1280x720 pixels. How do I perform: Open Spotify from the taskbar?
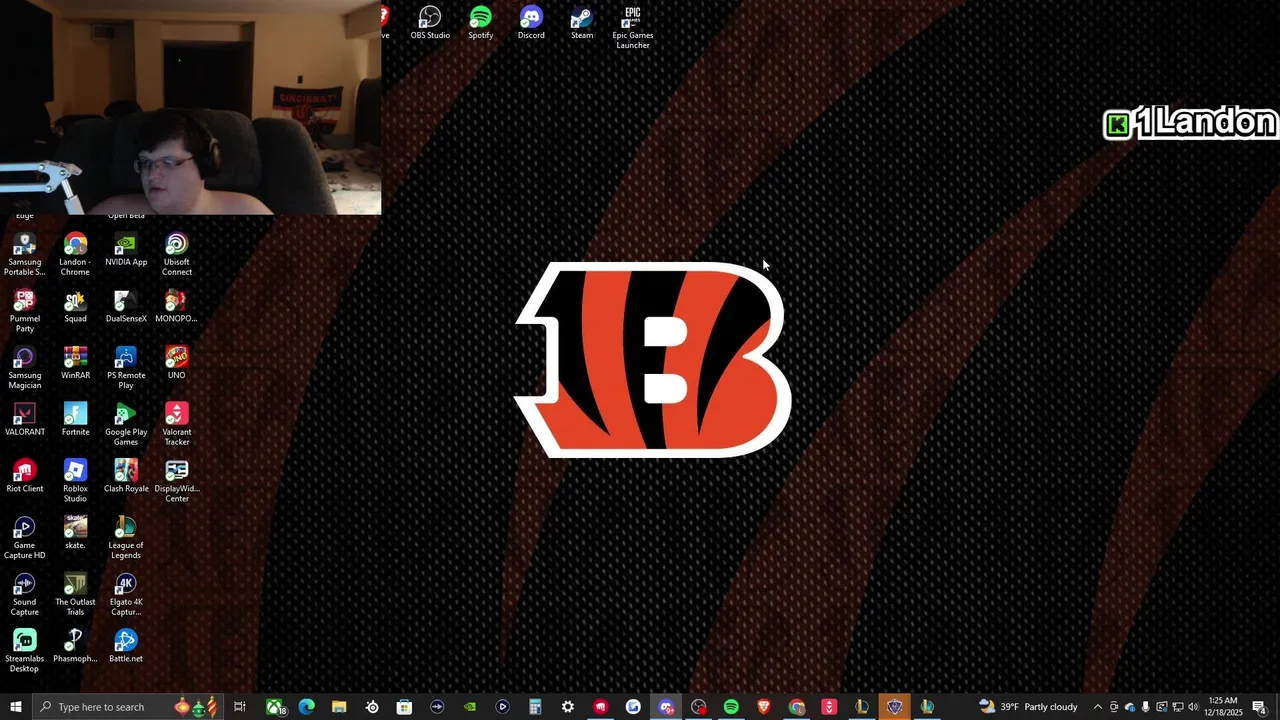731,707
